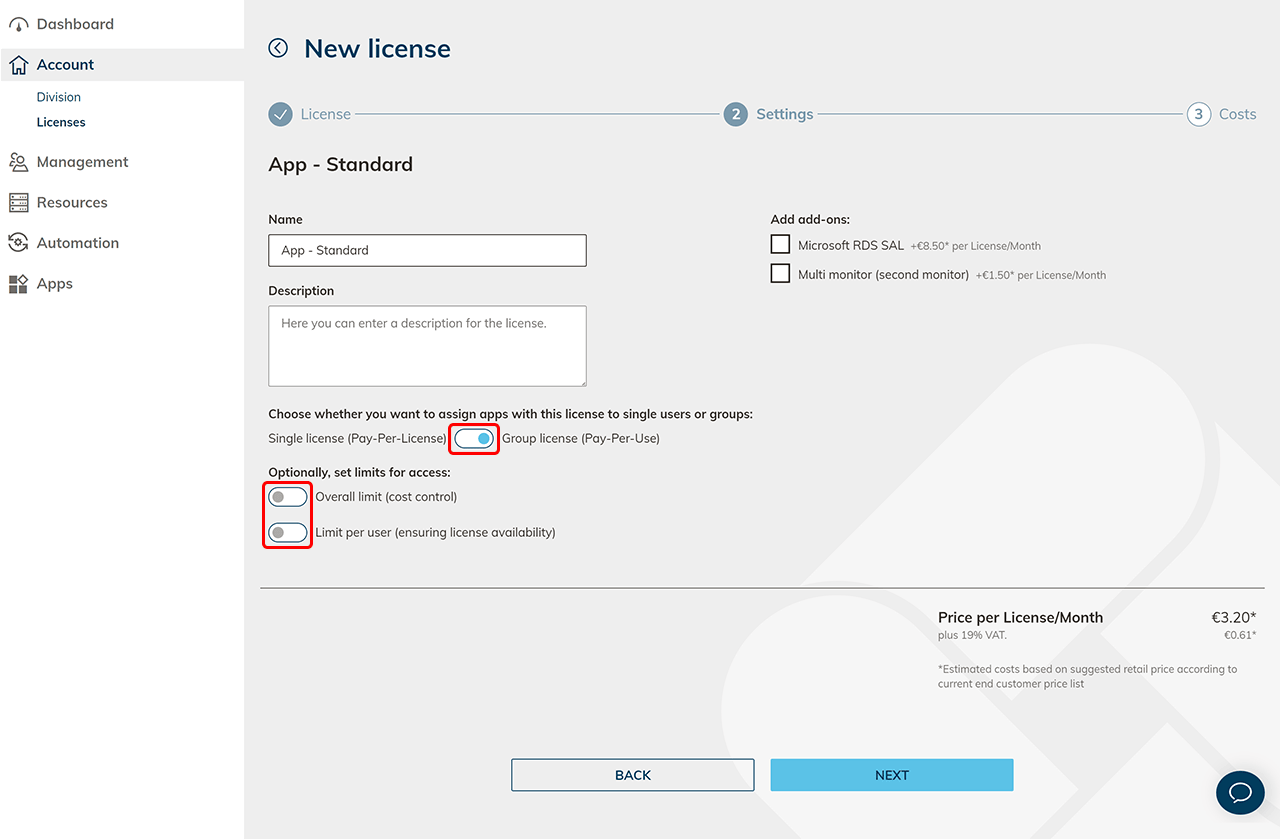
Task: Open the Division submenu item
Action: pyautogui.click(x=59, y=97)
